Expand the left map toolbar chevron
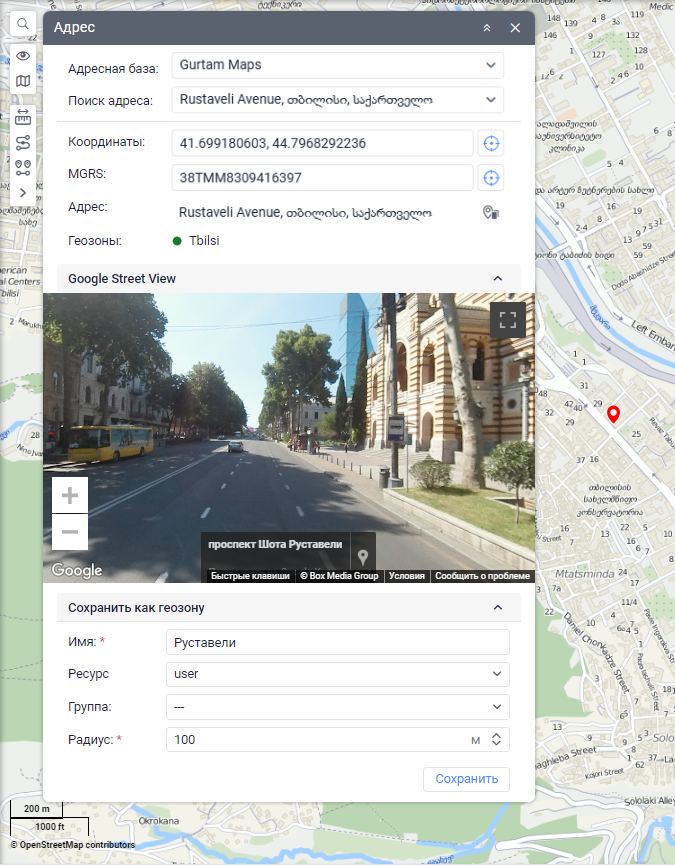 pos(23,193)
